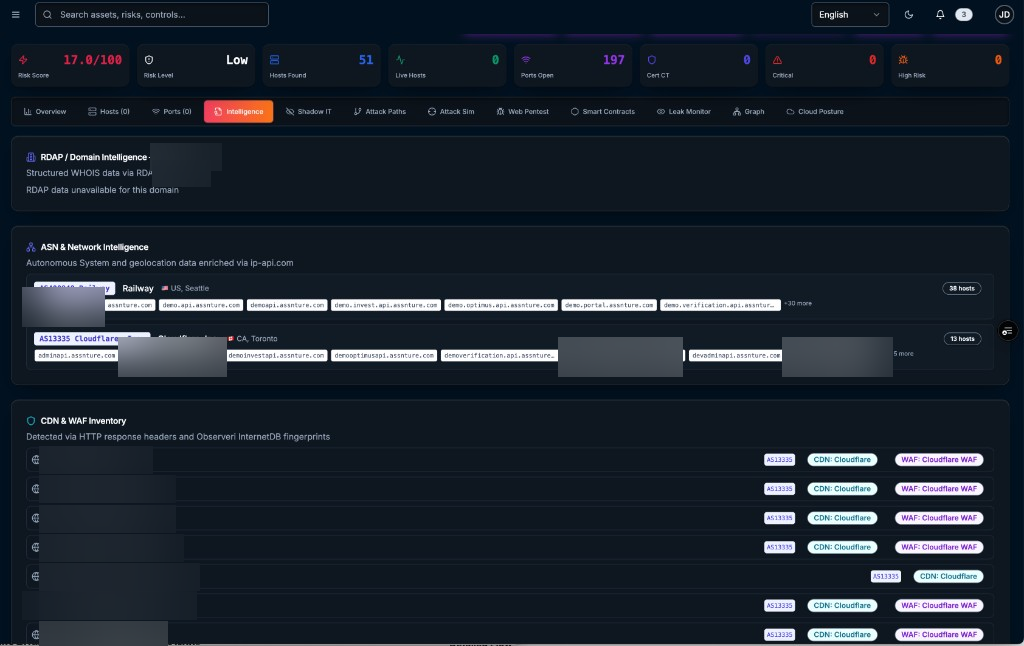Click the Ports Open wifi icon
Viewport: 1024px width, 646px height.
[526, 59]
